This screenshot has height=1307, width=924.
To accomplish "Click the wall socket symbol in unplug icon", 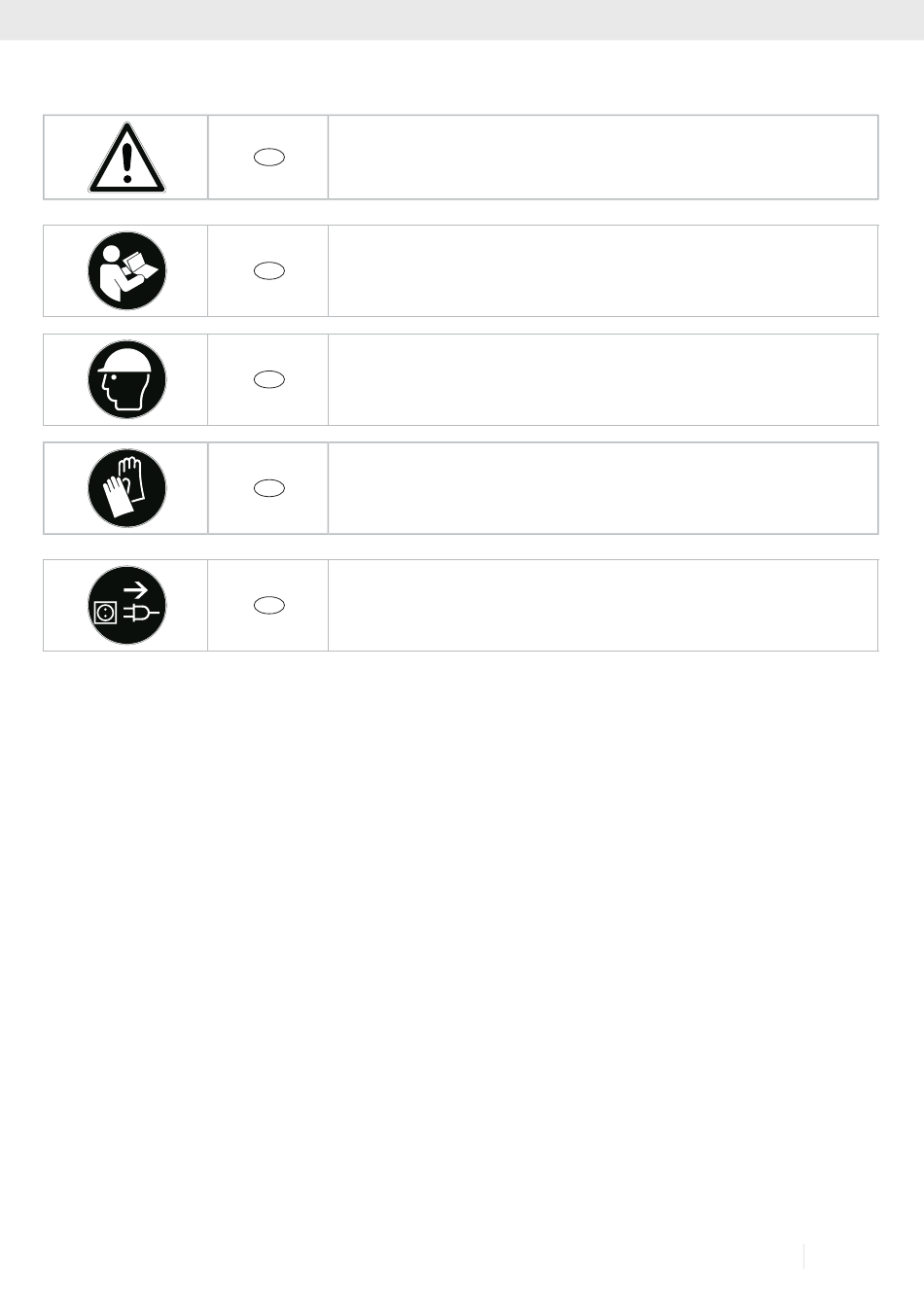I will point(106,613).
